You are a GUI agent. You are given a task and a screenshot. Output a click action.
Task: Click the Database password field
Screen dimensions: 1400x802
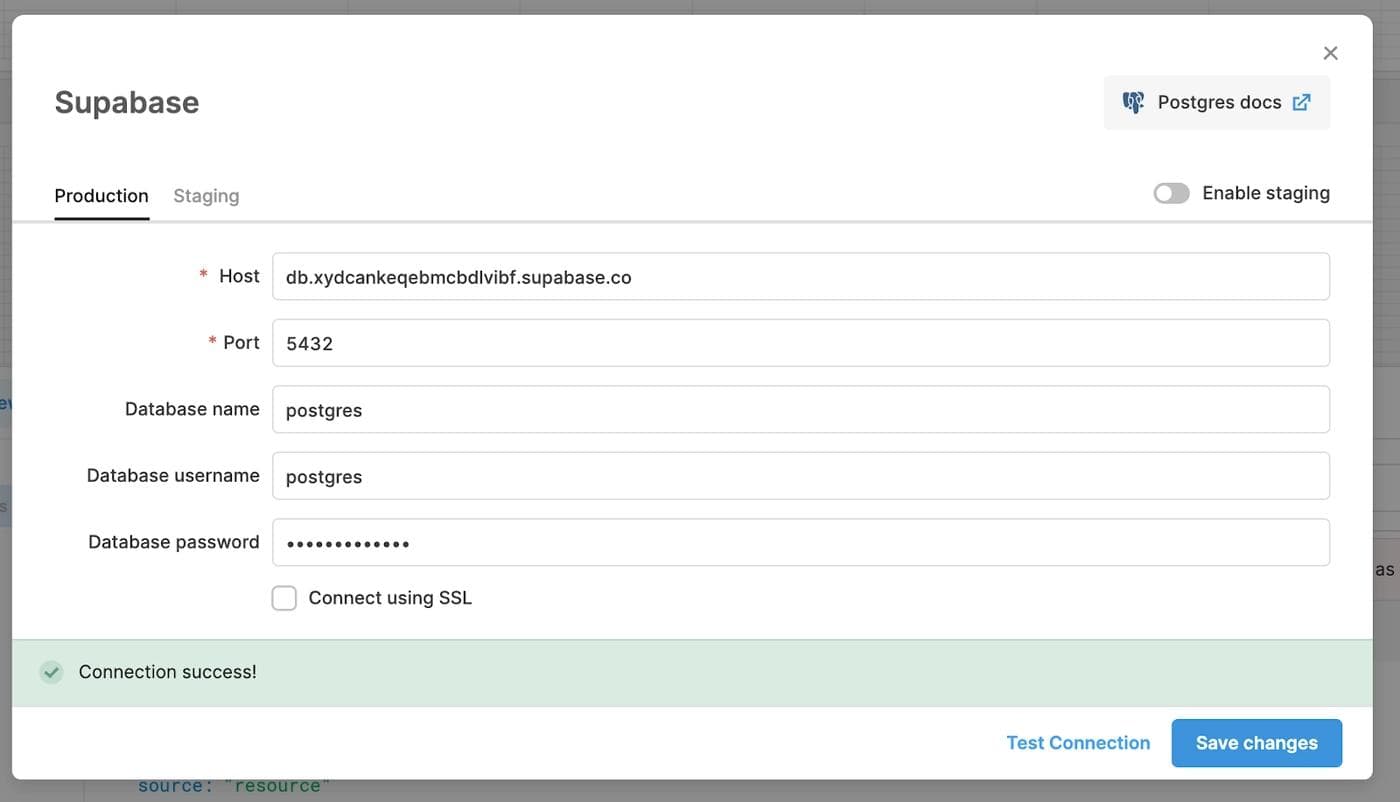point(800,543)
